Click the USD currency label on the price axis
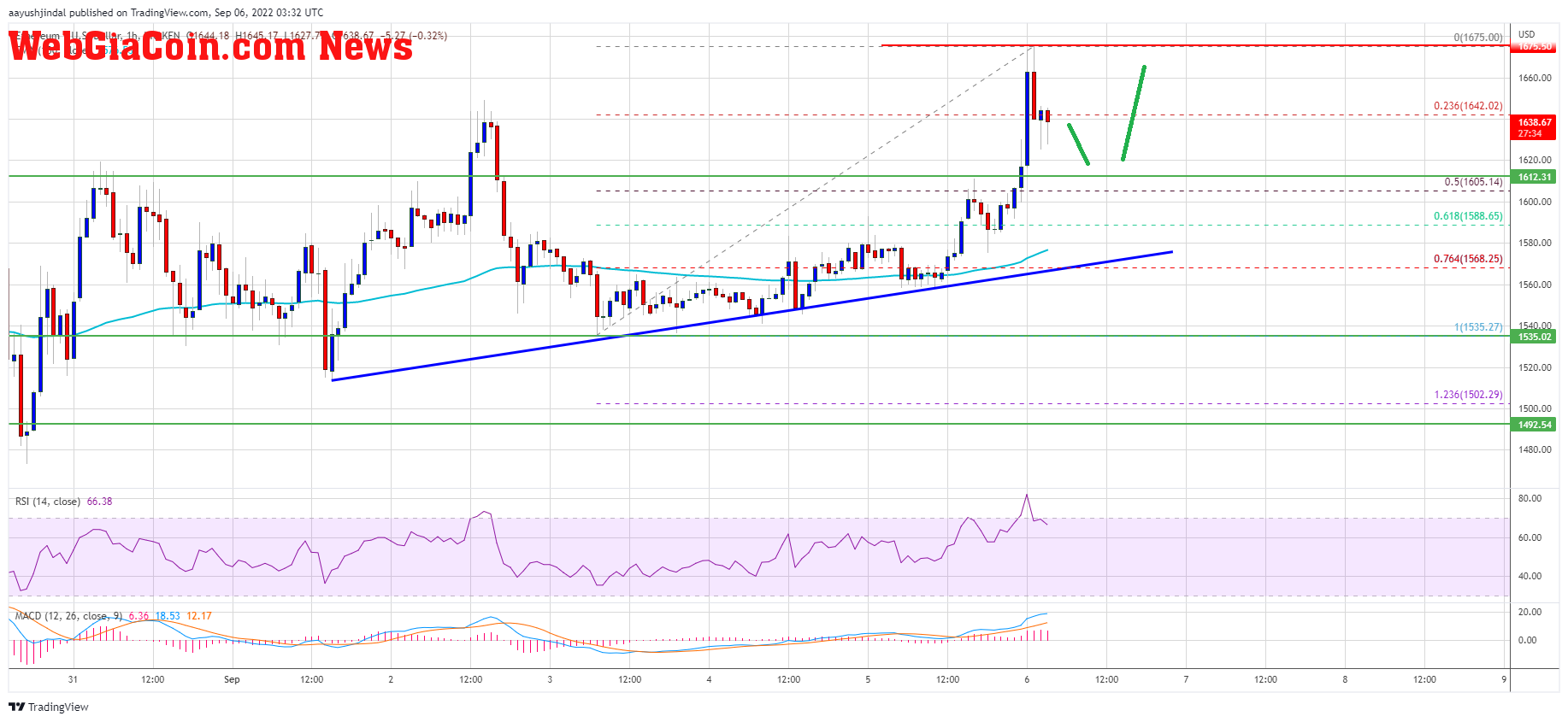 pyautogui.click(x=1526, y=35)
